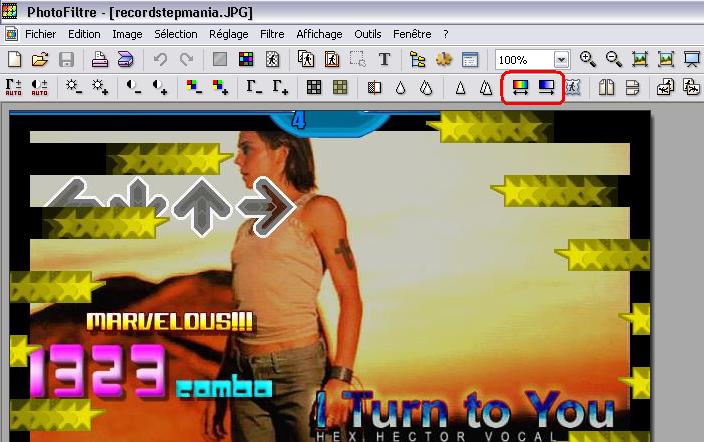Expand the zoom percentage dropdown arrow
Image resolution: width=704 pixels, height=442 pixels.
pyautogui.click(x=561, y=59)
